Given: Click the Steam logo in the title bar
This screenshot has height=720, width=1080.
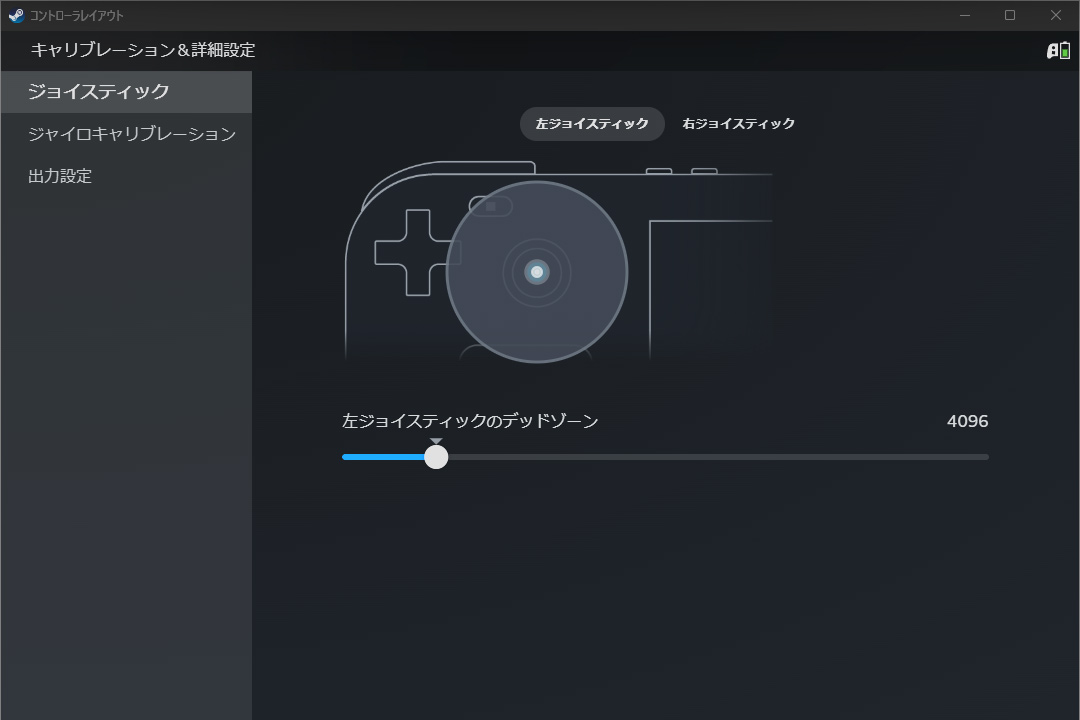Looking at the screenshot, I should point(16,15).
